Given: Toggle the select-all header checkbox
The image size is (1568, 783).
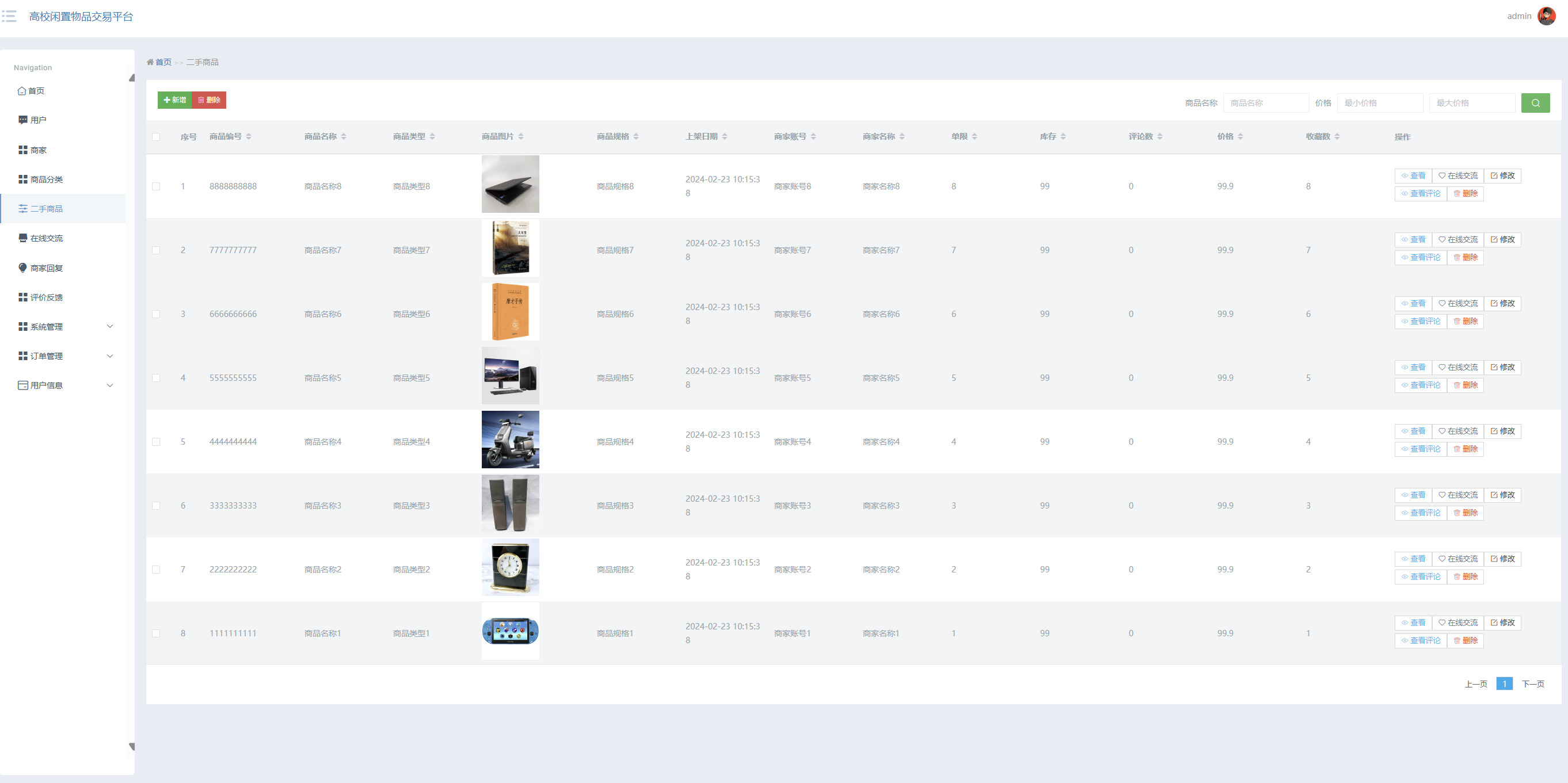Looking at the screenshot, I should pyautogui.click(x=156, y=137).
